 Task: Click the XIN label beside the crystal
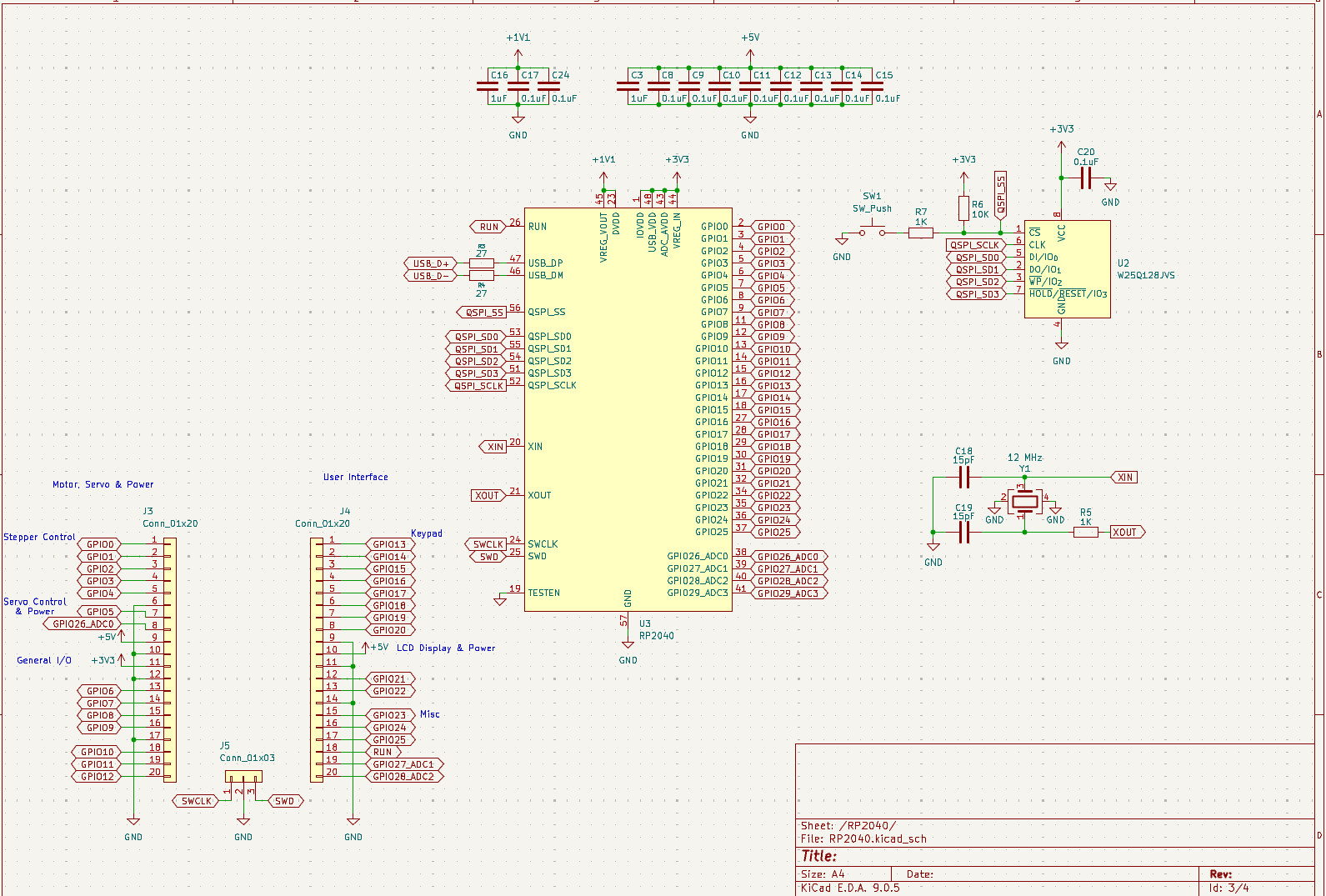[x=1124, y=478]
